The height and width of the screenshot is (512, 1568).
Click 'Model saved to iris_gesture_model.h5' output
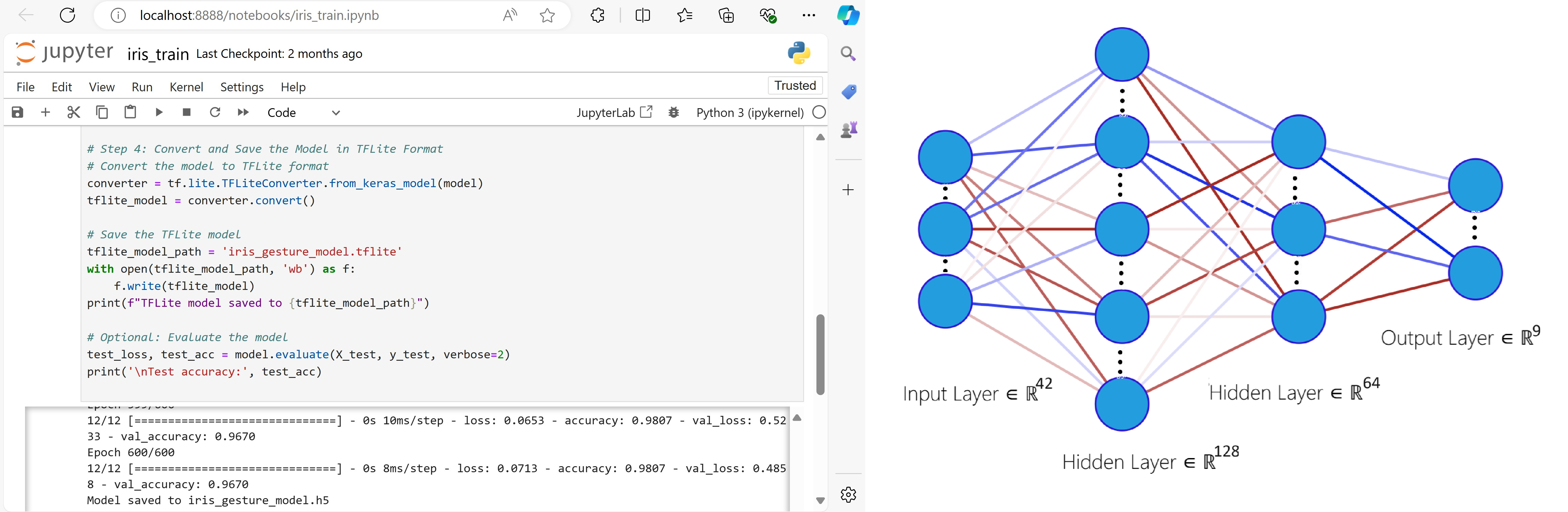click(207, 501)
